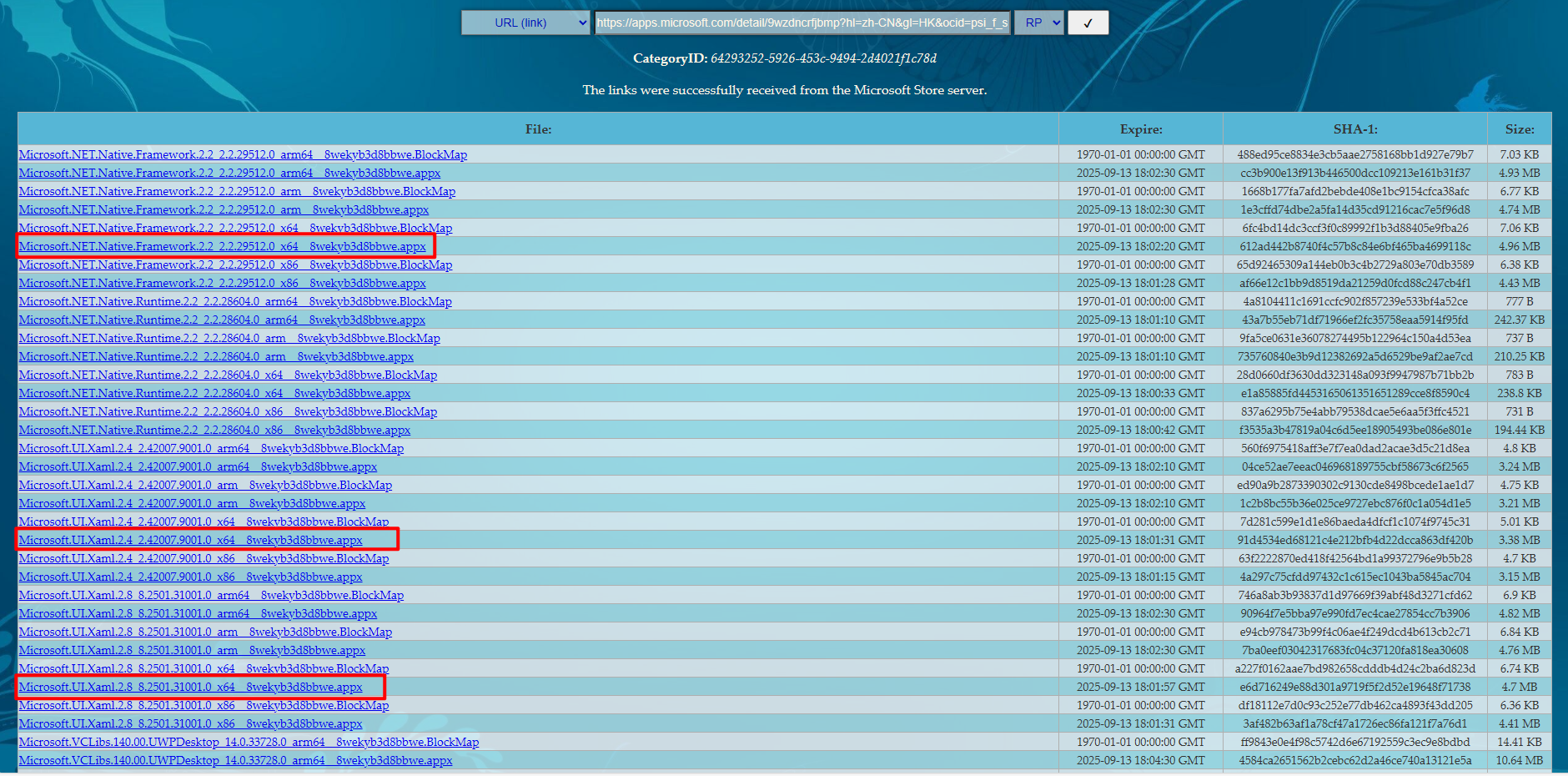Download NET.Native.Runtime x64 appx package
Image resolution: width=1568 pixels, height=776 pixels.
pyautogui.click(x=214, y=393)
